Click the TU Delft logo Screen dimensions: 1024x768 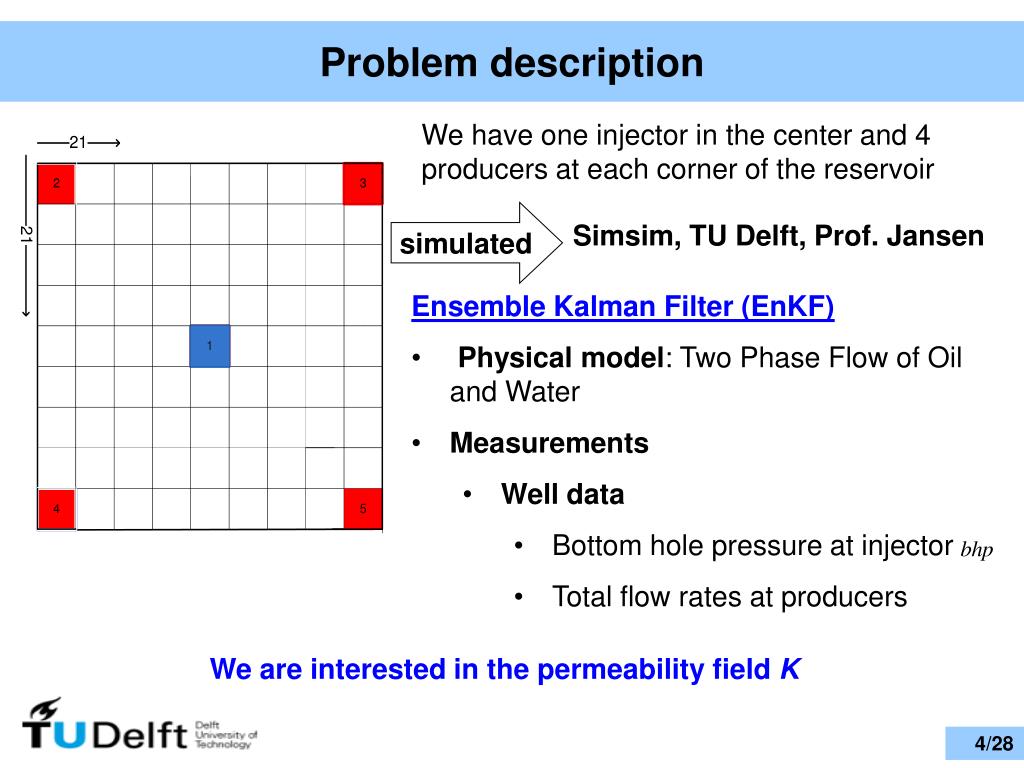(x=140, y=724)
